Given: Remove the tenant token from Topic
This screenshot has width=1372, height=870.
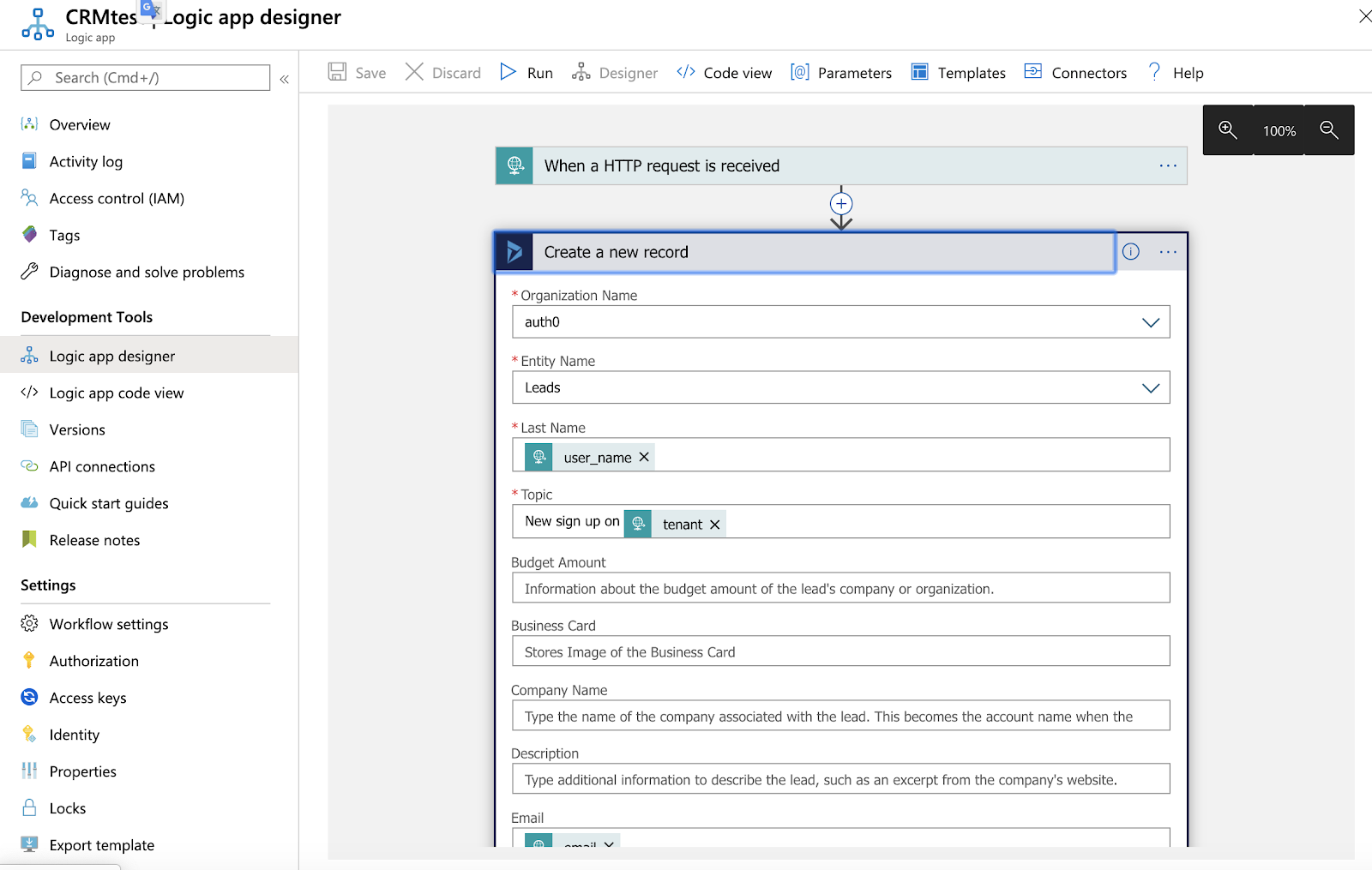Looking at the screenshot, I should 714,525.
